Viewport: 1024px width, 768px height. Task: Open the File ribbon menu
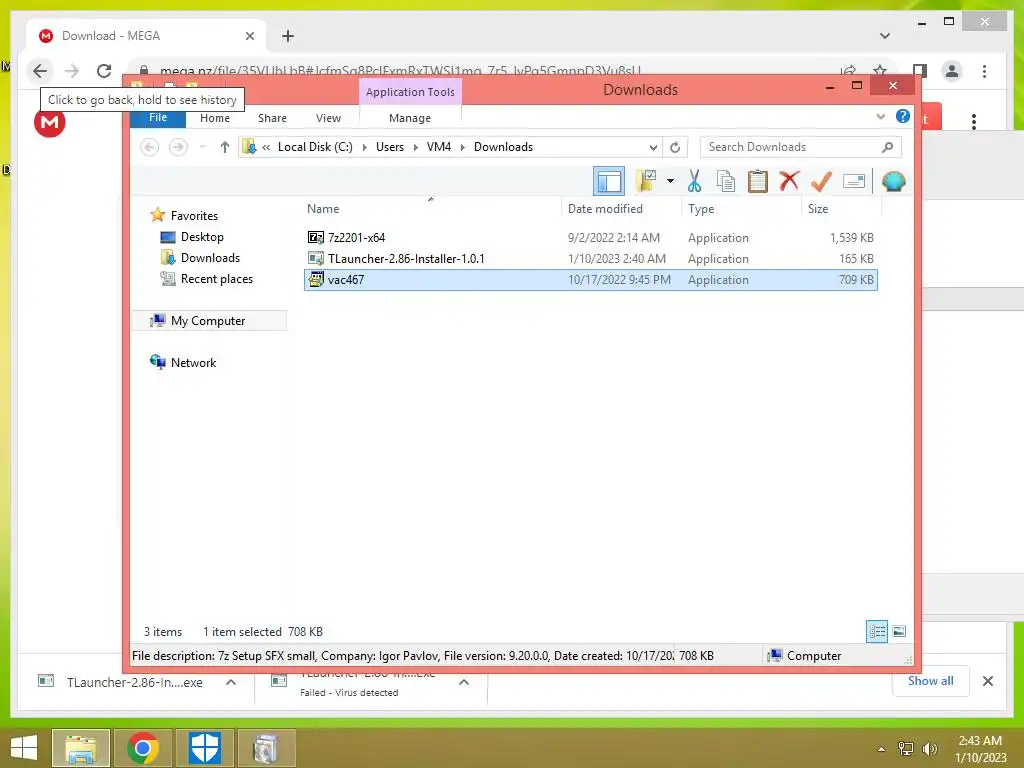158,118
